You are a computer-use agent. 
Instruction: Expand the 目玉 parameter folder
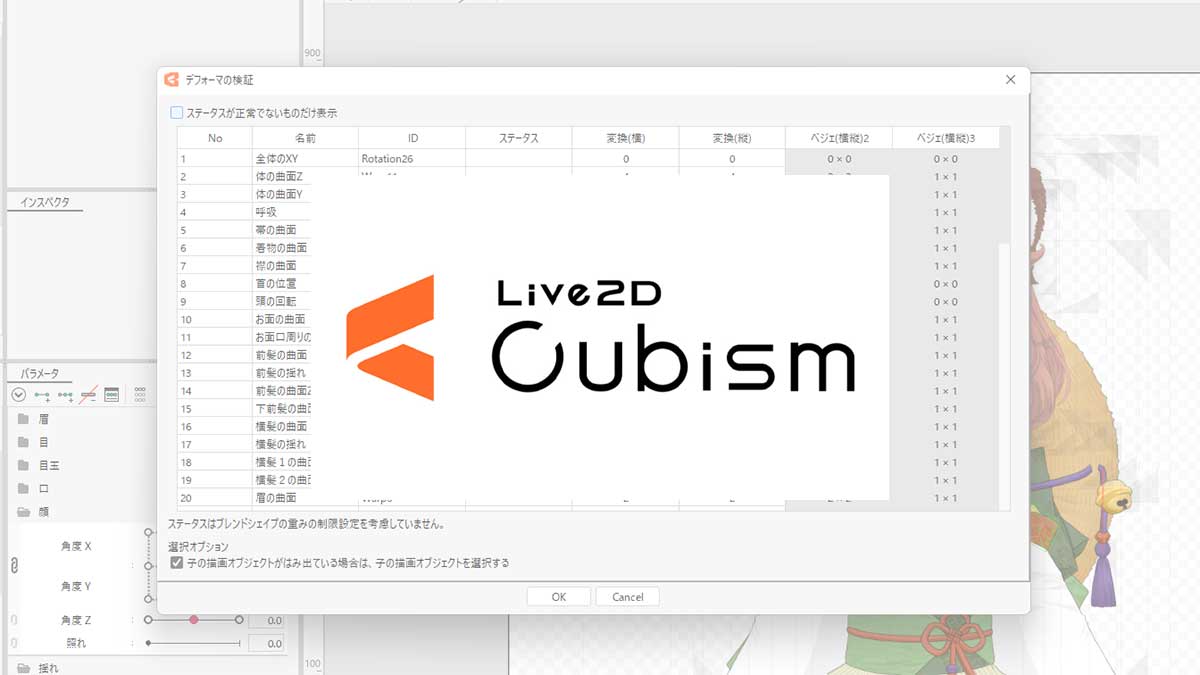pyautogui.click(x=23, y=465)
